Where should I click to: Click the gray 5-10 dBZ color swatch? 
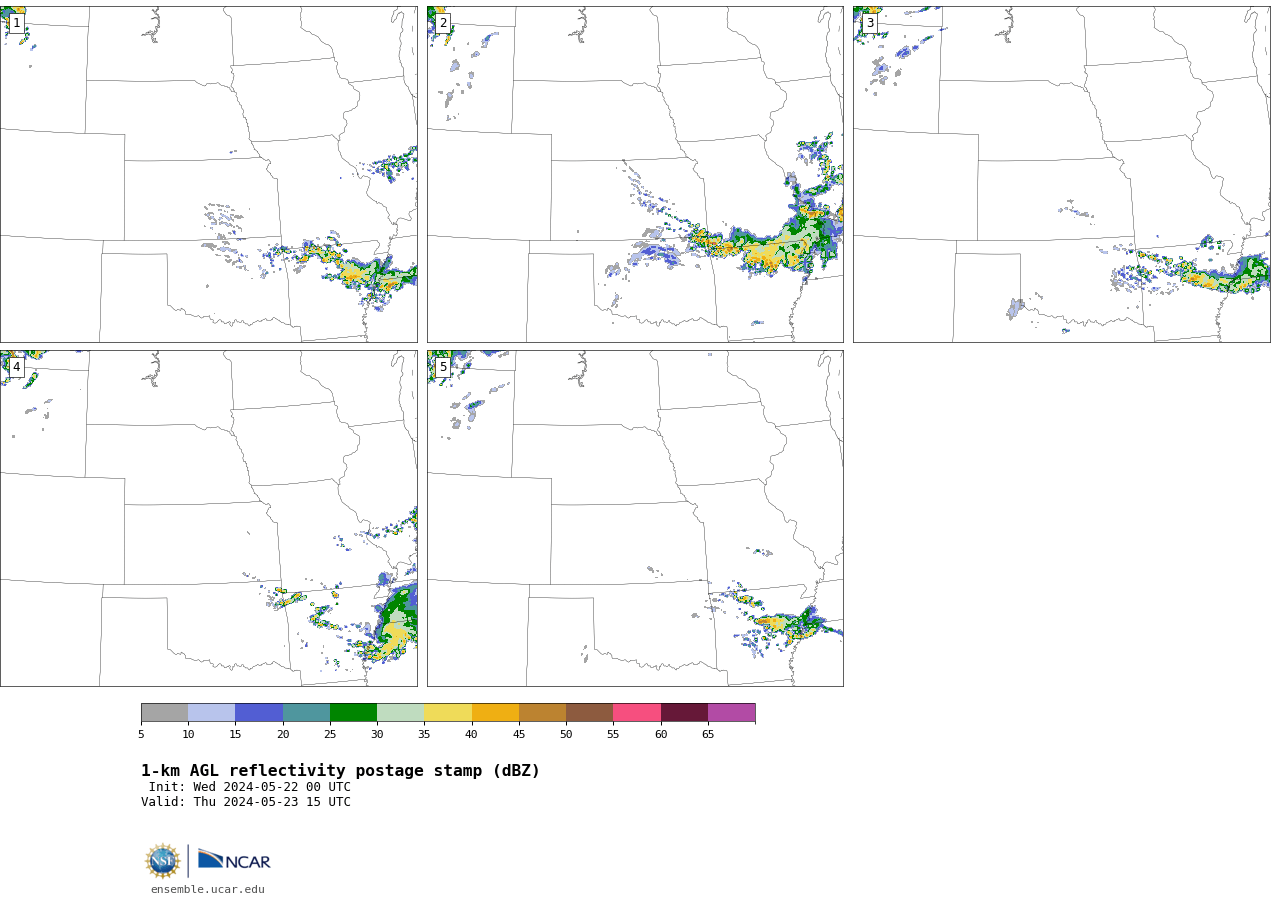pyautogui.click(x=164, y=712)
